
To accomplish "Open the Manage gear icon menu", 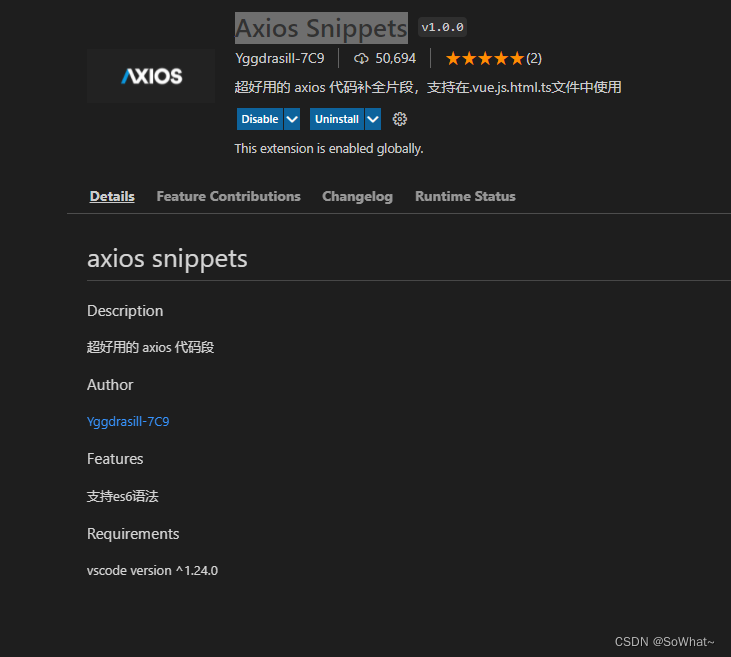I will (400, 119).
